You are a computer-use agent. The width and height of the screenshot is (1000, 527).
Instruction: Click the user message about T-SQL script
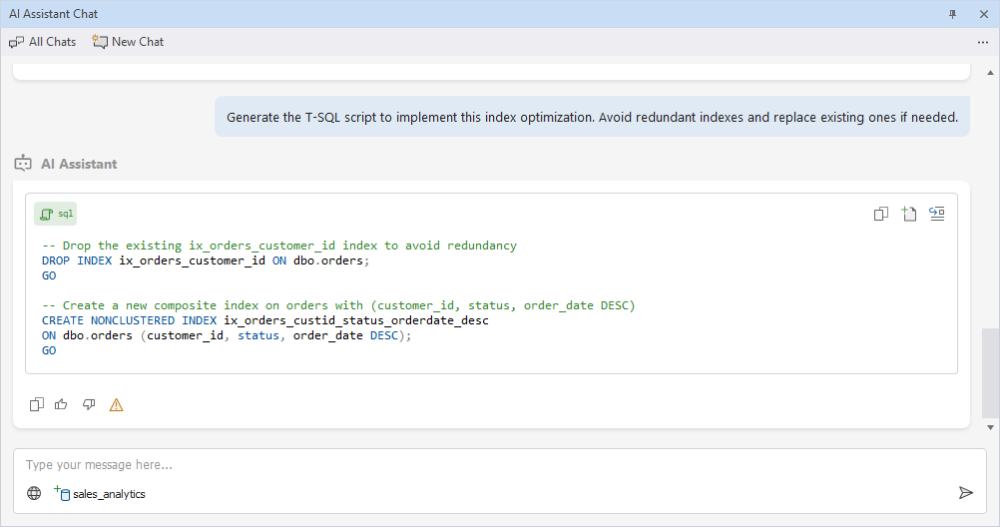point(592,117)
